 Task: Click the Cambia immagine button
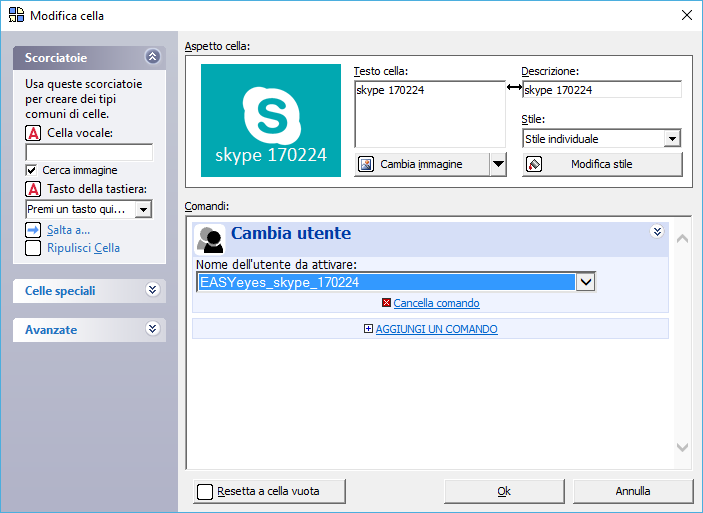[x=422, y=164]
